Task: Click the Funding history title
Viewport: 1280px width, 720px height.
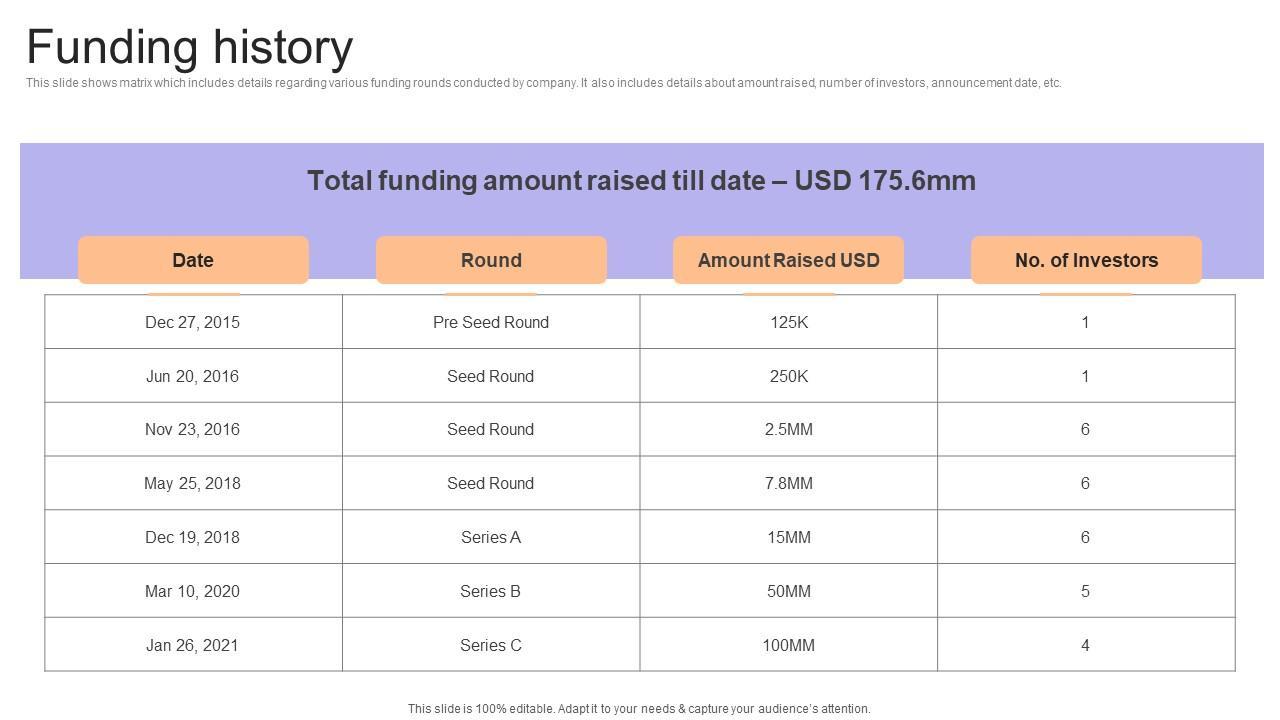Action: pyautogui.click(x=190, y=47)
